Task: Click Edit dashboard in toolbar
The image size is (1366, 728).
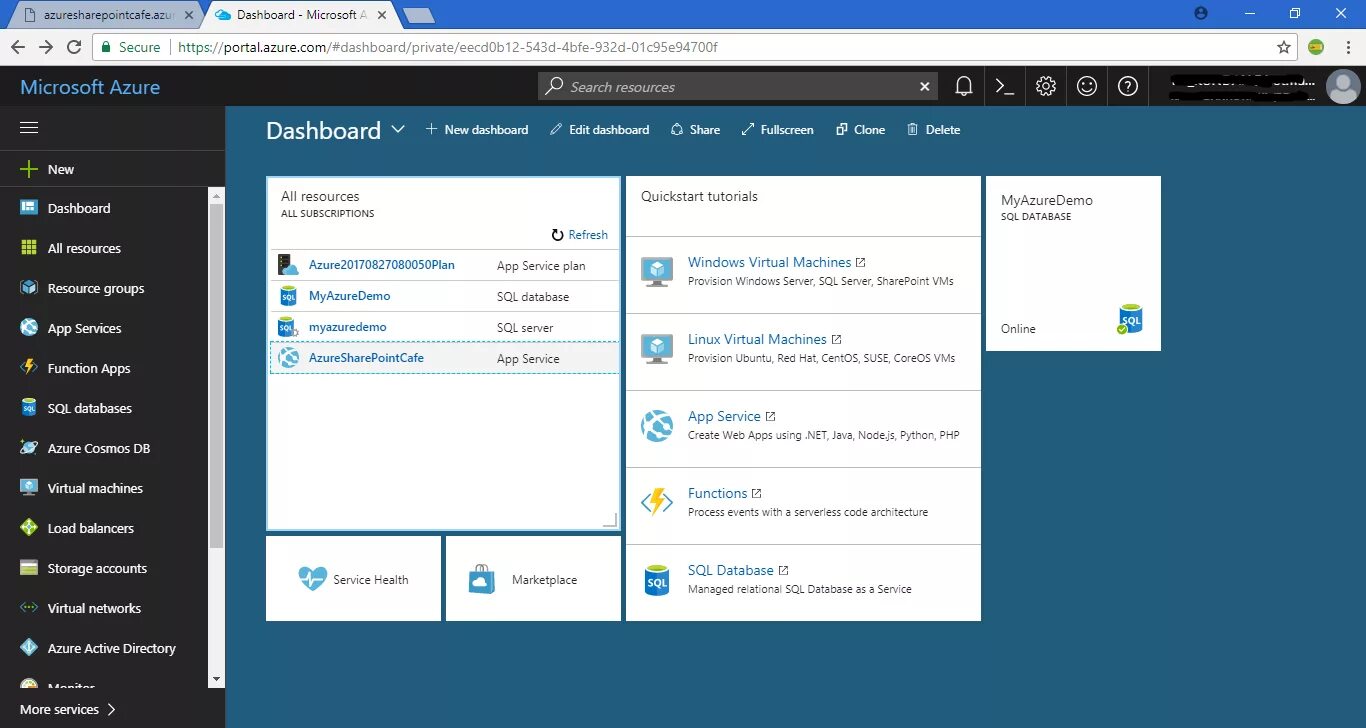Action: tap(600, 130)
